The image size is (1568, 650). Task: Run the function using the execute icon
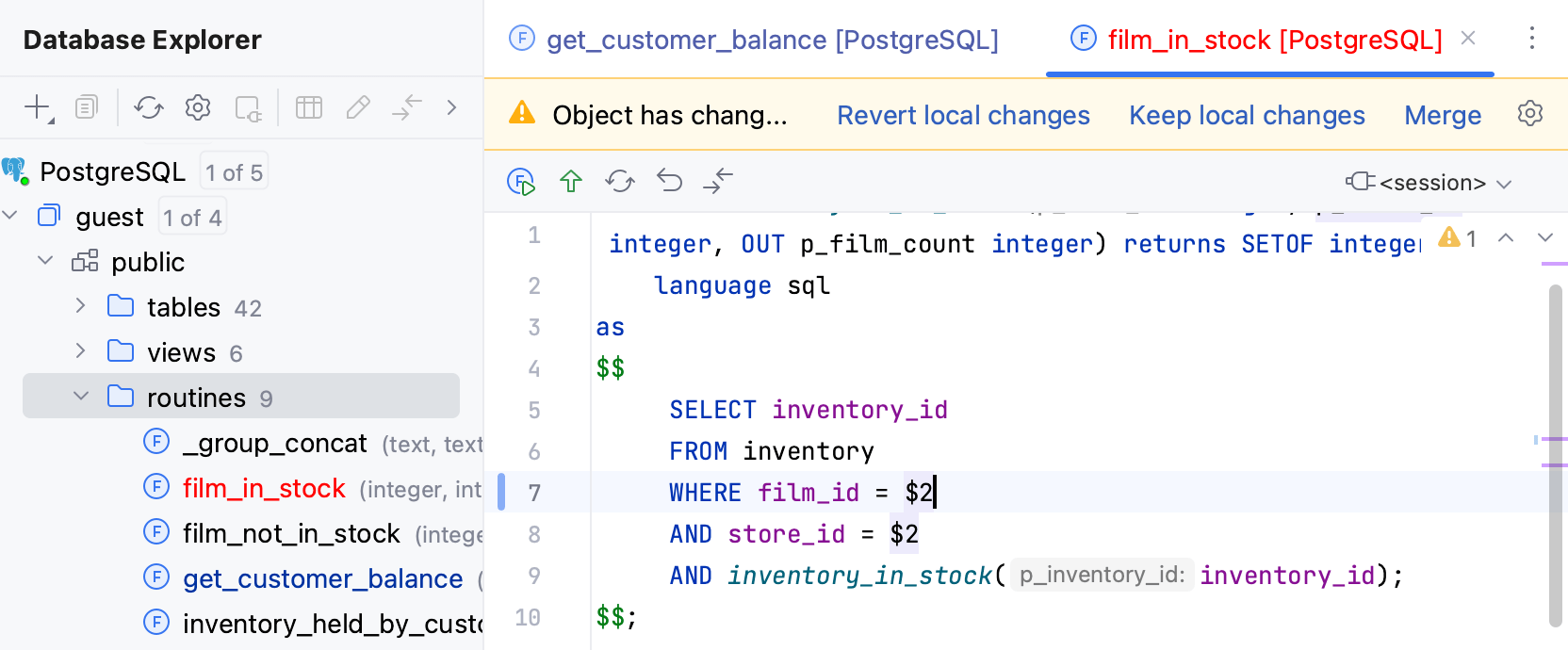click(x=521, y=181)
